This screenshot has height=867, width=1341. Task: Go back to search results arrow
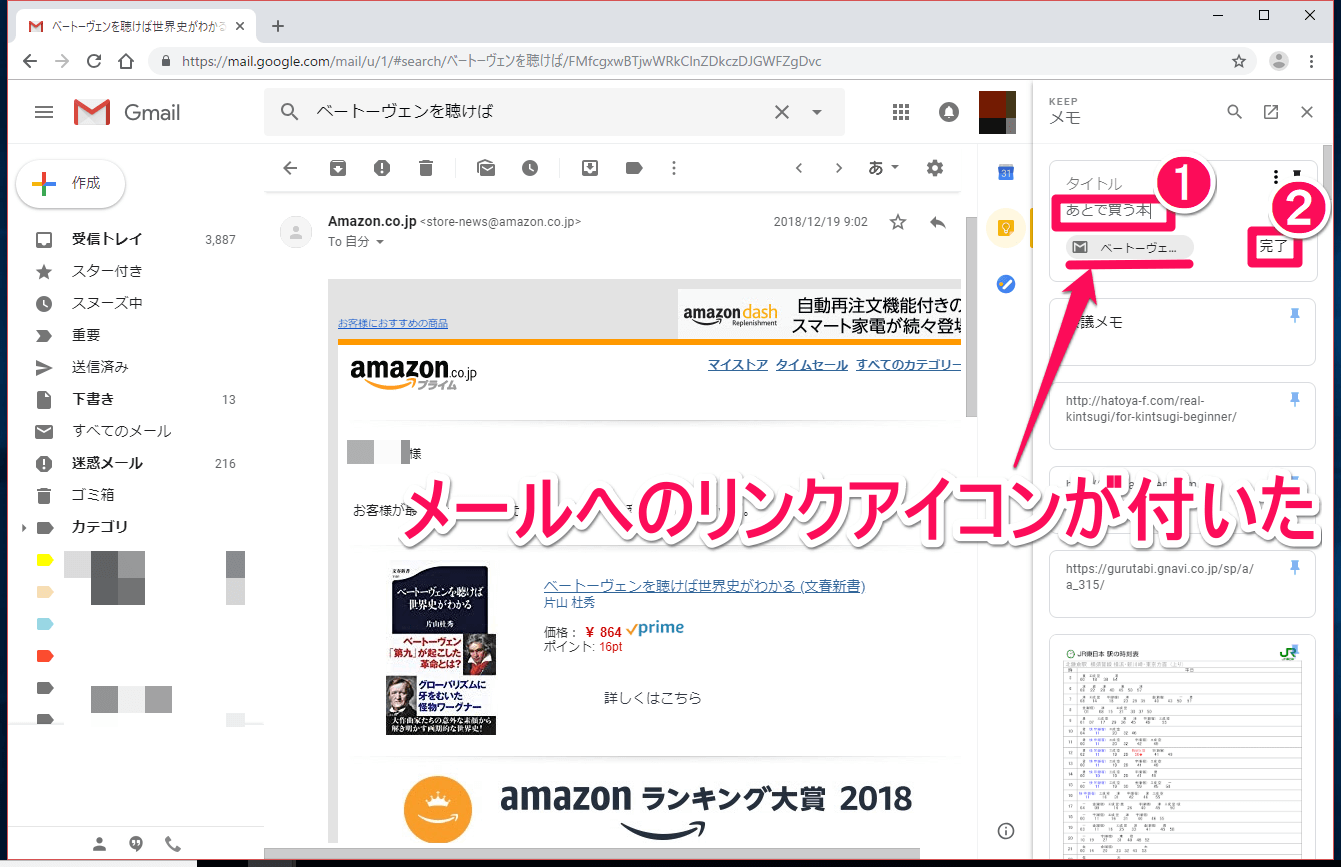(290, 168)
